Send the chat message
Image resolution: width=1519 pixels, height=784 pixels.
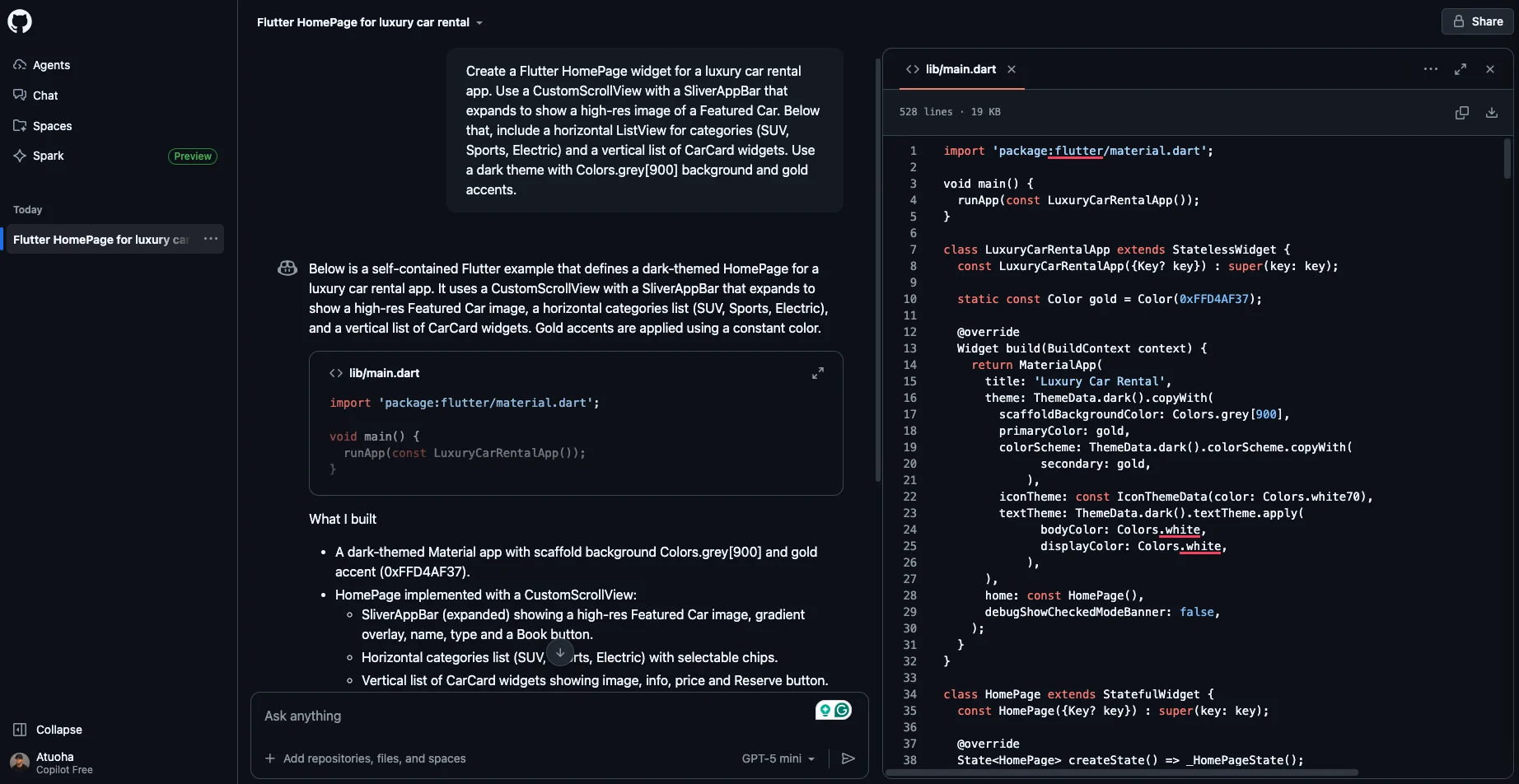click(848, 758)
